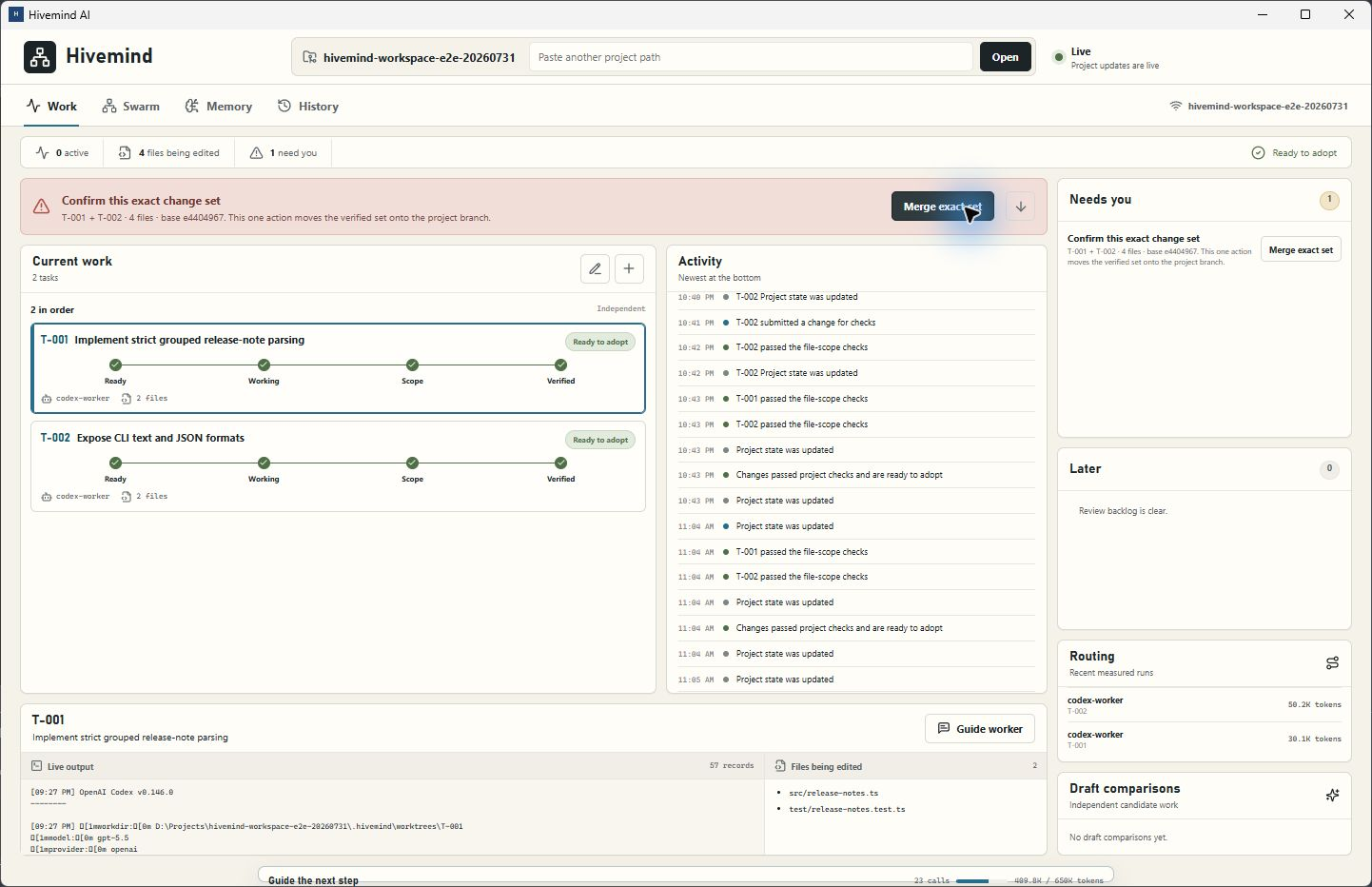Click the T-002 Working step checkmark
The width and height of the screenshot is (1372, 887).
point(264,463)
